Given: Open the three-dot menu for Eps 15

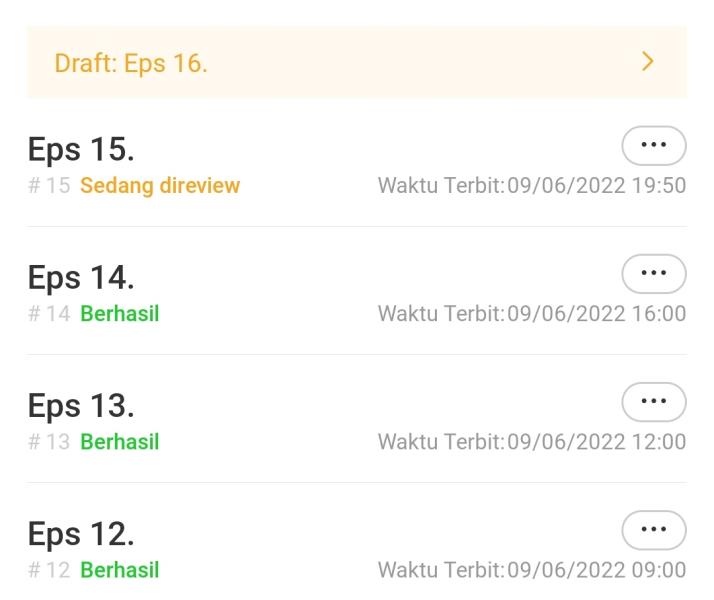Looking at the screenshot, I should 654,145.
